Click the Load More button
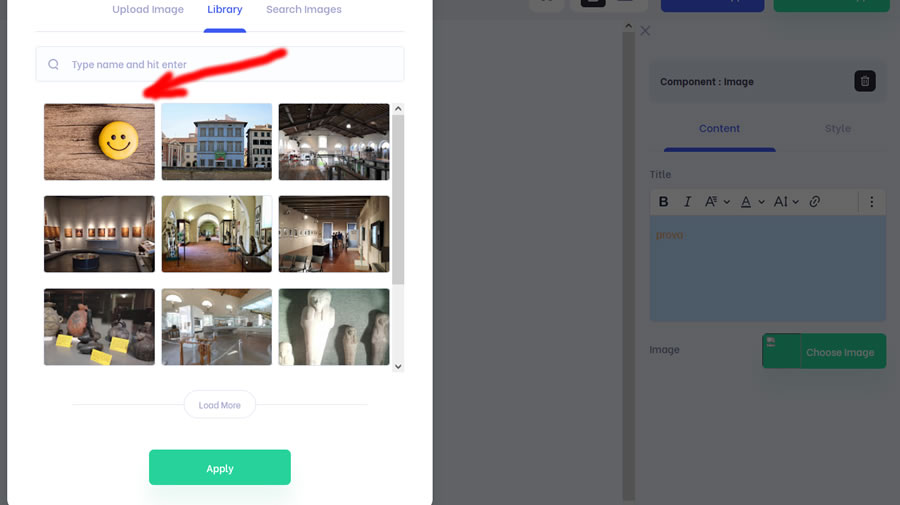Viewport: 900px width, 505px height. pos(219,405)
